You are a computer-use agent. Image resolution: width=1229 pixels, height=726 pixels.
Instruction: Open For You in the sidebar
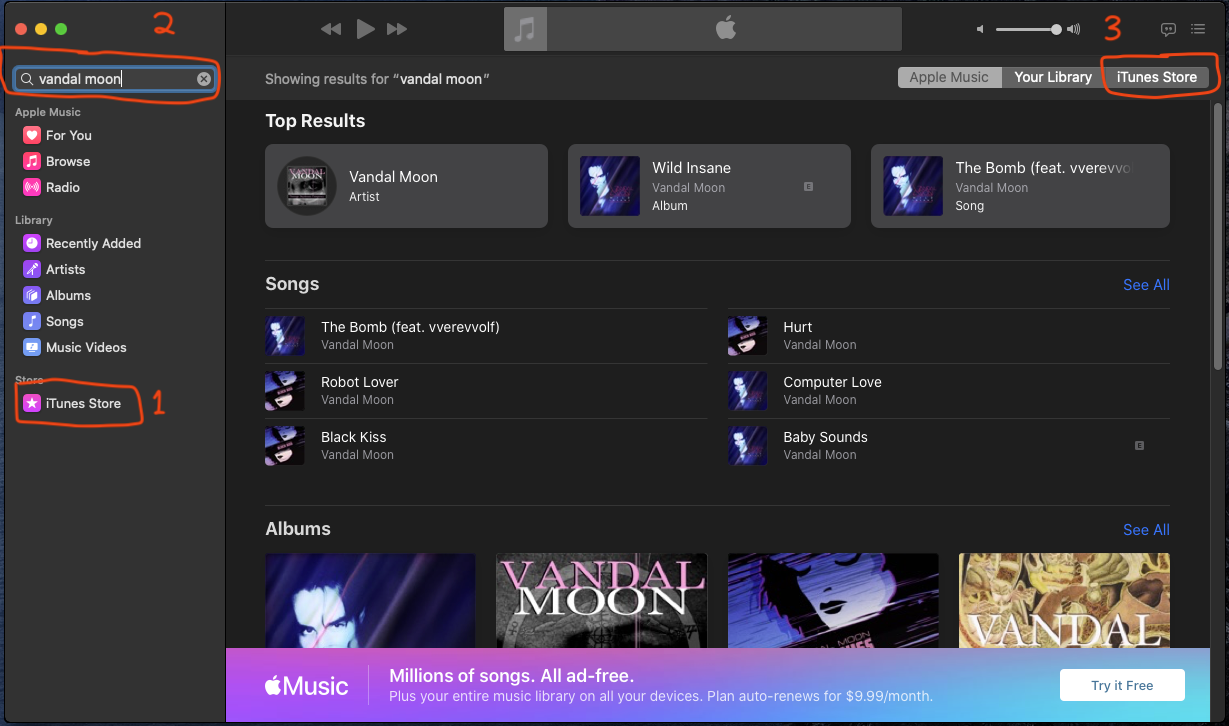click(x=70, y=135)
